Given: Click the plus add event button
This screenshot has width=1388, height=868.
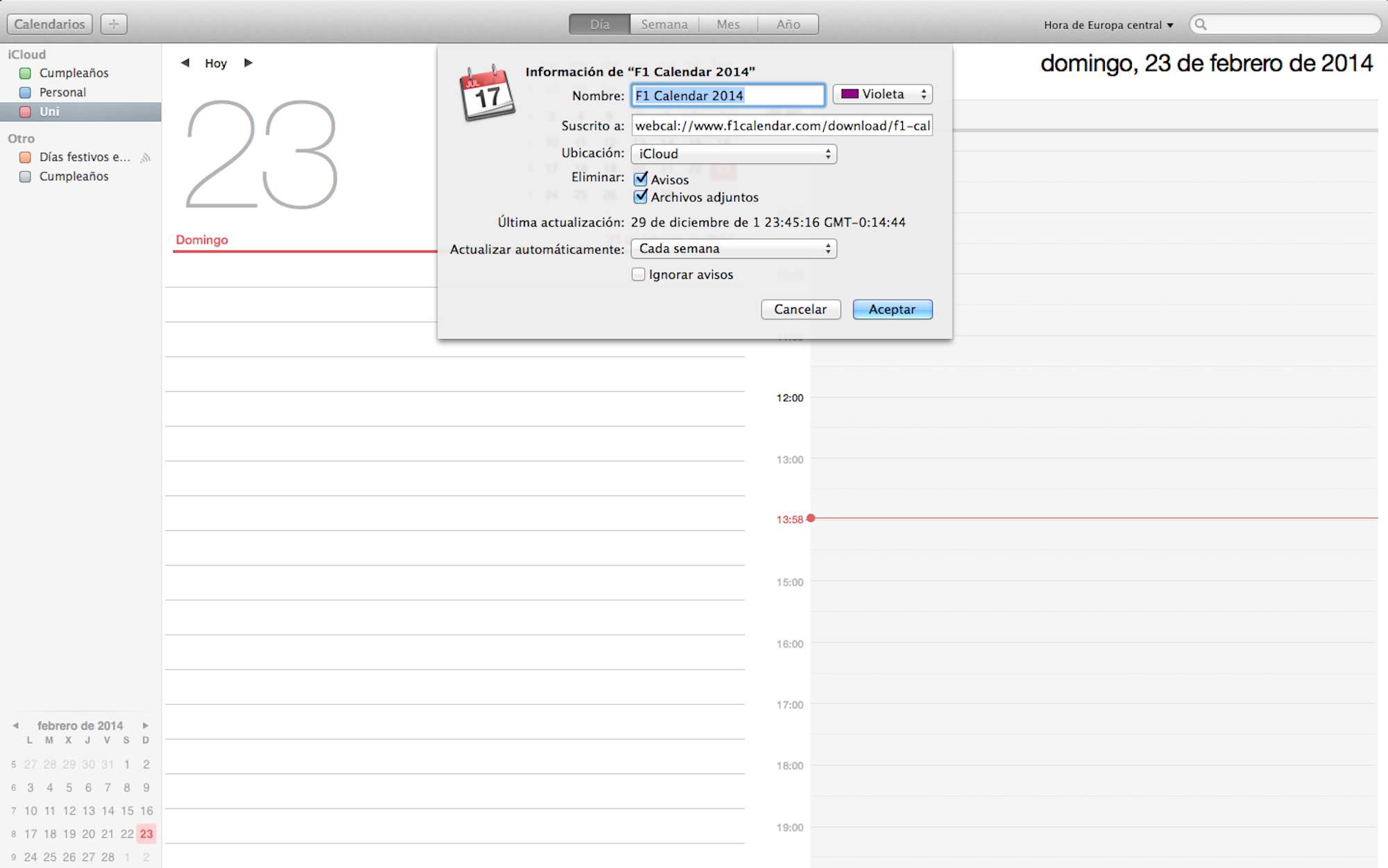Looking at the screenshot, I should pos(114,24).
